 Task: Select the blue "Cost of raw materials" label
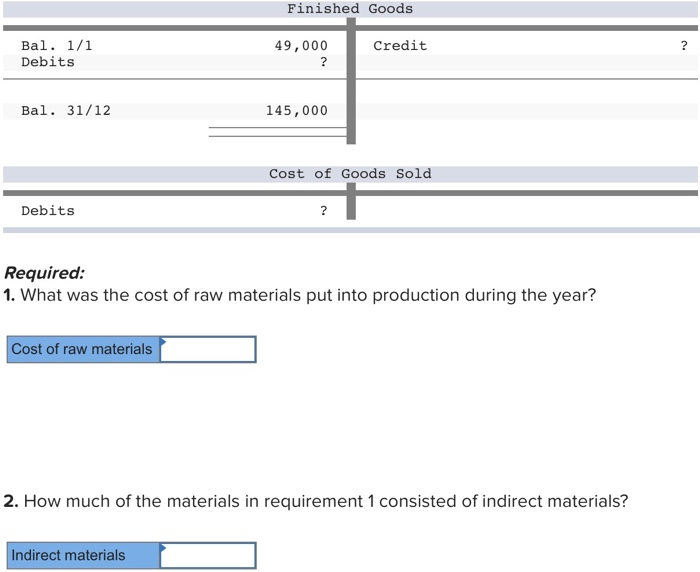(x=82, y=349)
